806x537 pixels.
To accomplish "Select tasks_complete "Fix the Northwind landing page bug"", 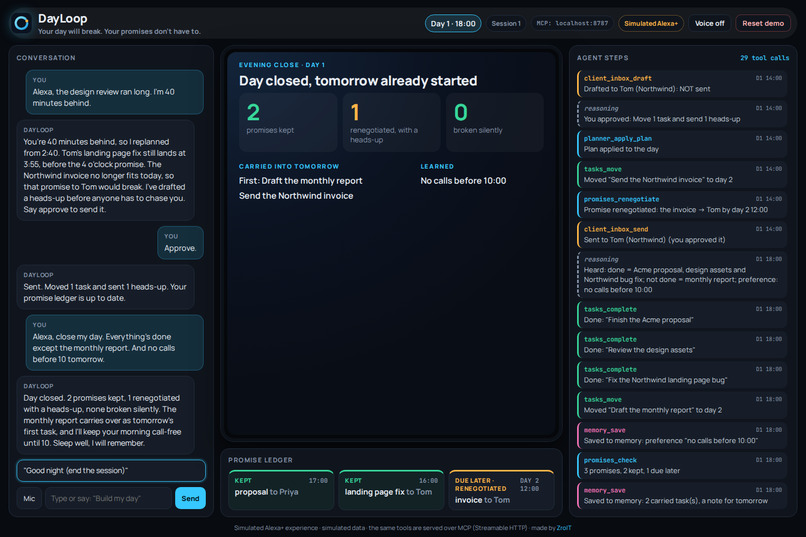I will [x=682, y=375].
